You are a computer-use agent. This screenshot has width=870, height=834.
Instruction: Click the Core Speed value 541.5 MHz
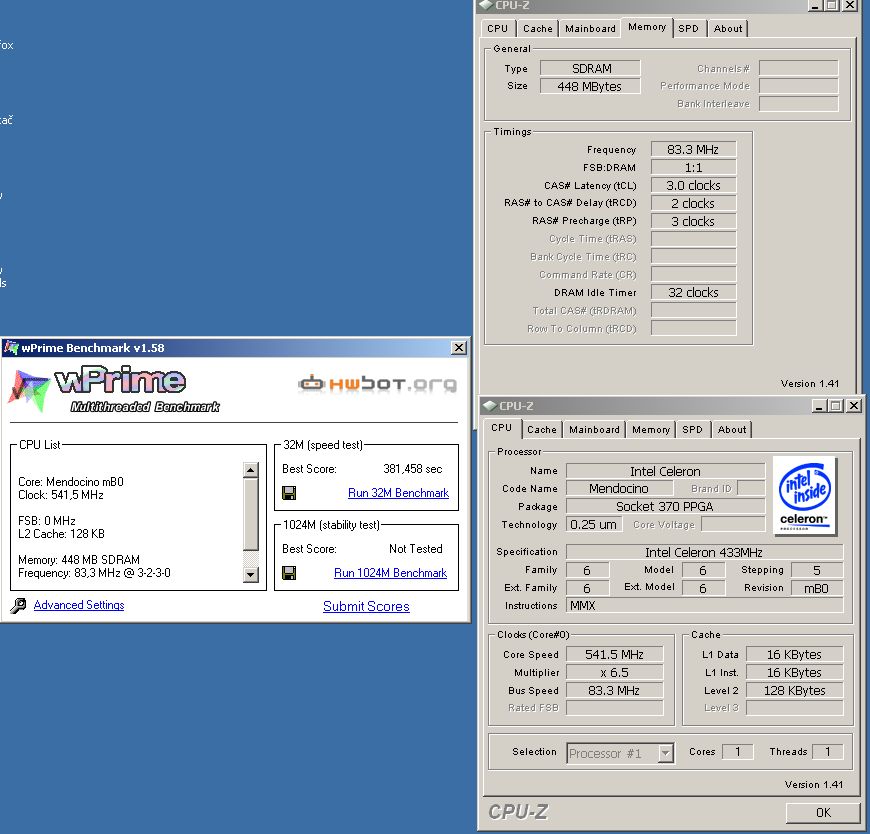[614, 654]
